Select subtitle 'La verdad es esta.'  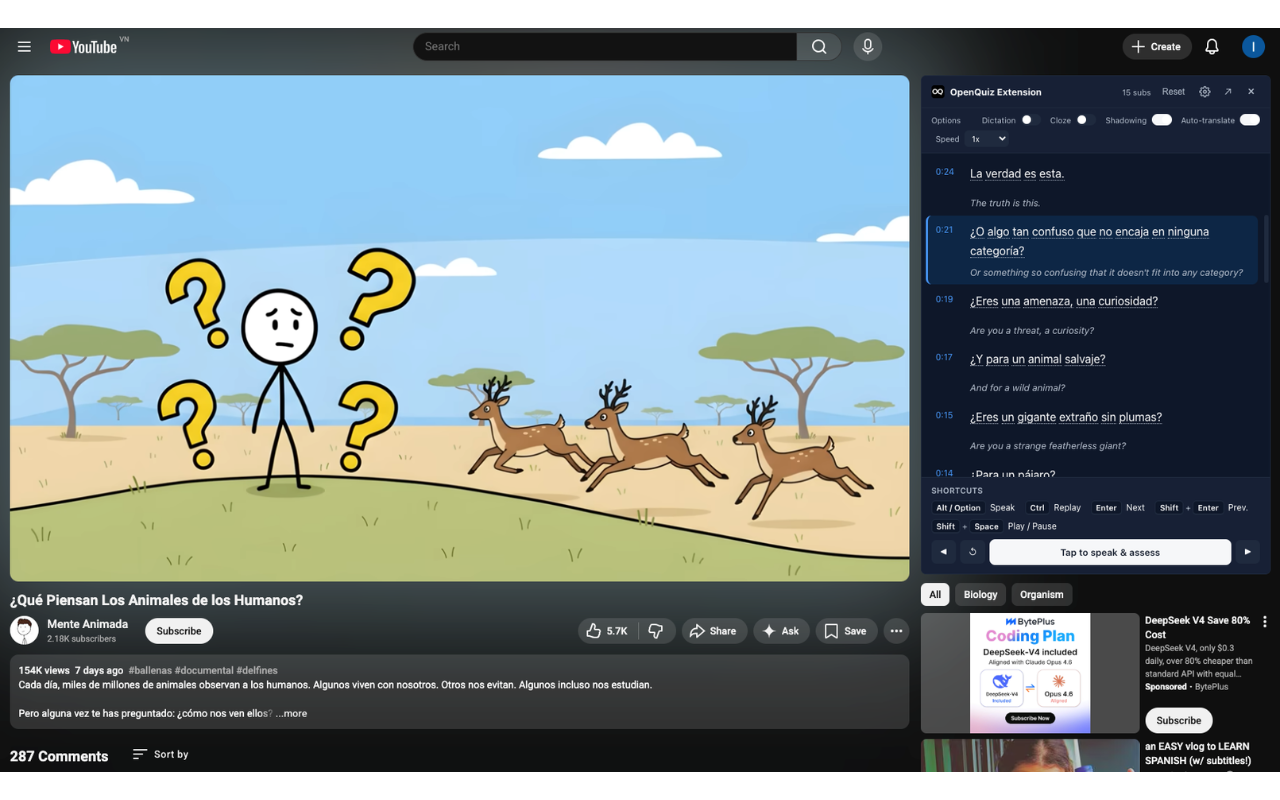pyautogui.click(x=1017, y=174)
